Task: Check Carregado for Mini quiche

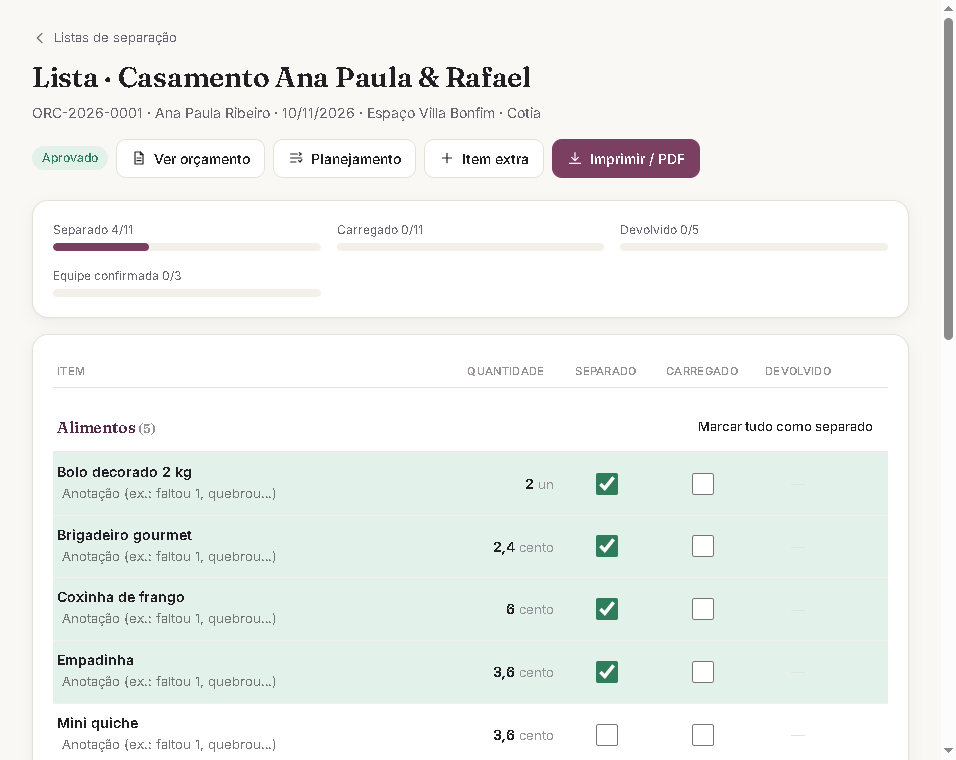Action: point(703,735)
